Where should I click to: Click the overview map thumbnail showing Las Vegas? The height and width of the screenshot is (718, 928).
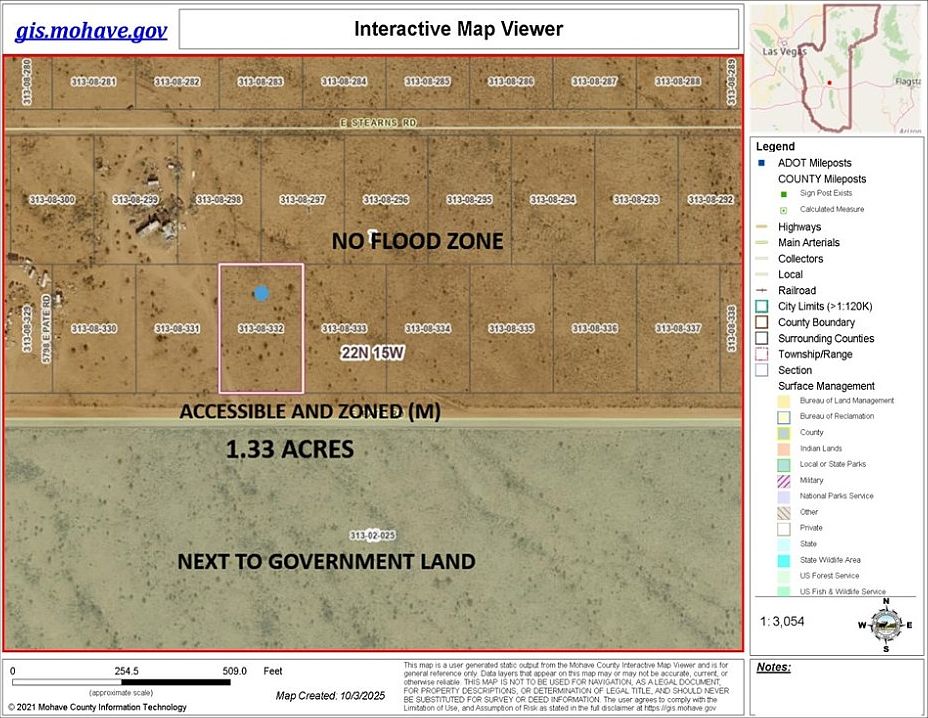(x=836, y=67)
